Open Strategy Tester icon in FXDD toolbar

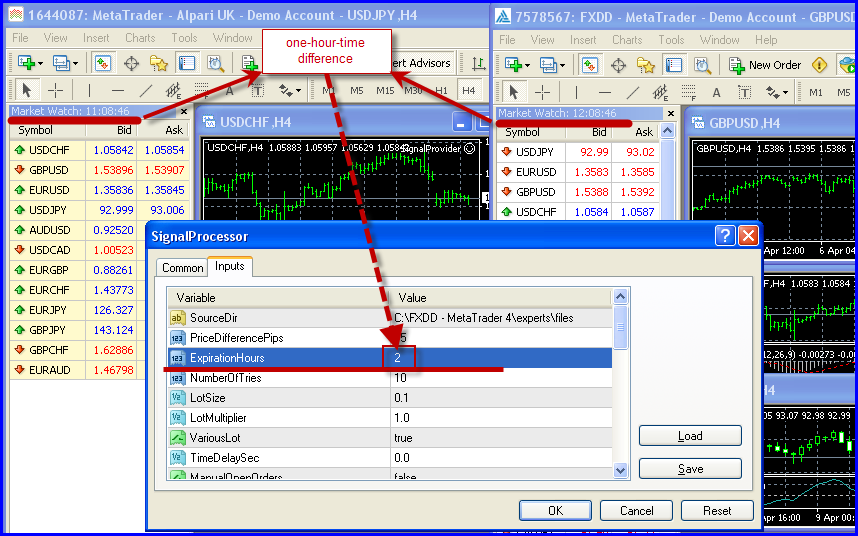(703, 65)
